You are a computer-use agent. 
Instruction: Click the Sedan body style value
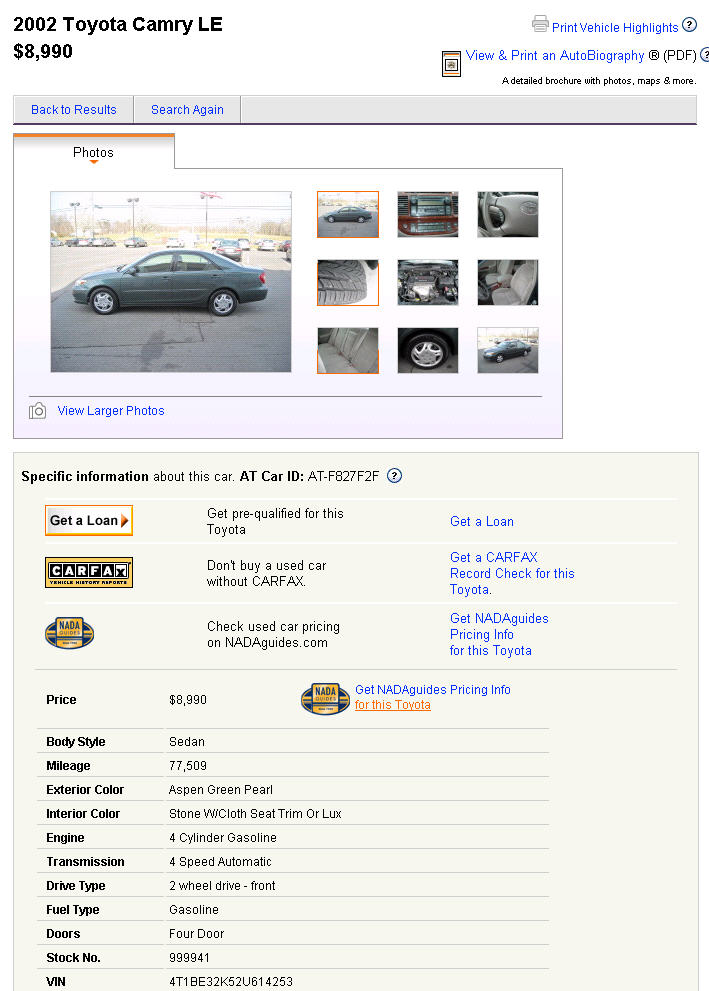(x=186, y=741)
